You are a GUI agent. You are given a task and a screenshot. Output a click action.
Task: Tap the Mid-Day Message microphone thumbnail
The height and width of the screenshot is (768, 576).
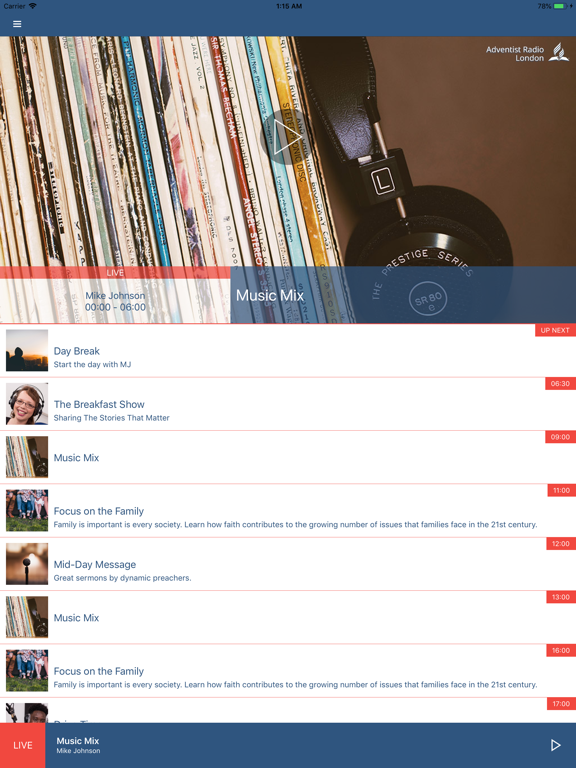27,564
